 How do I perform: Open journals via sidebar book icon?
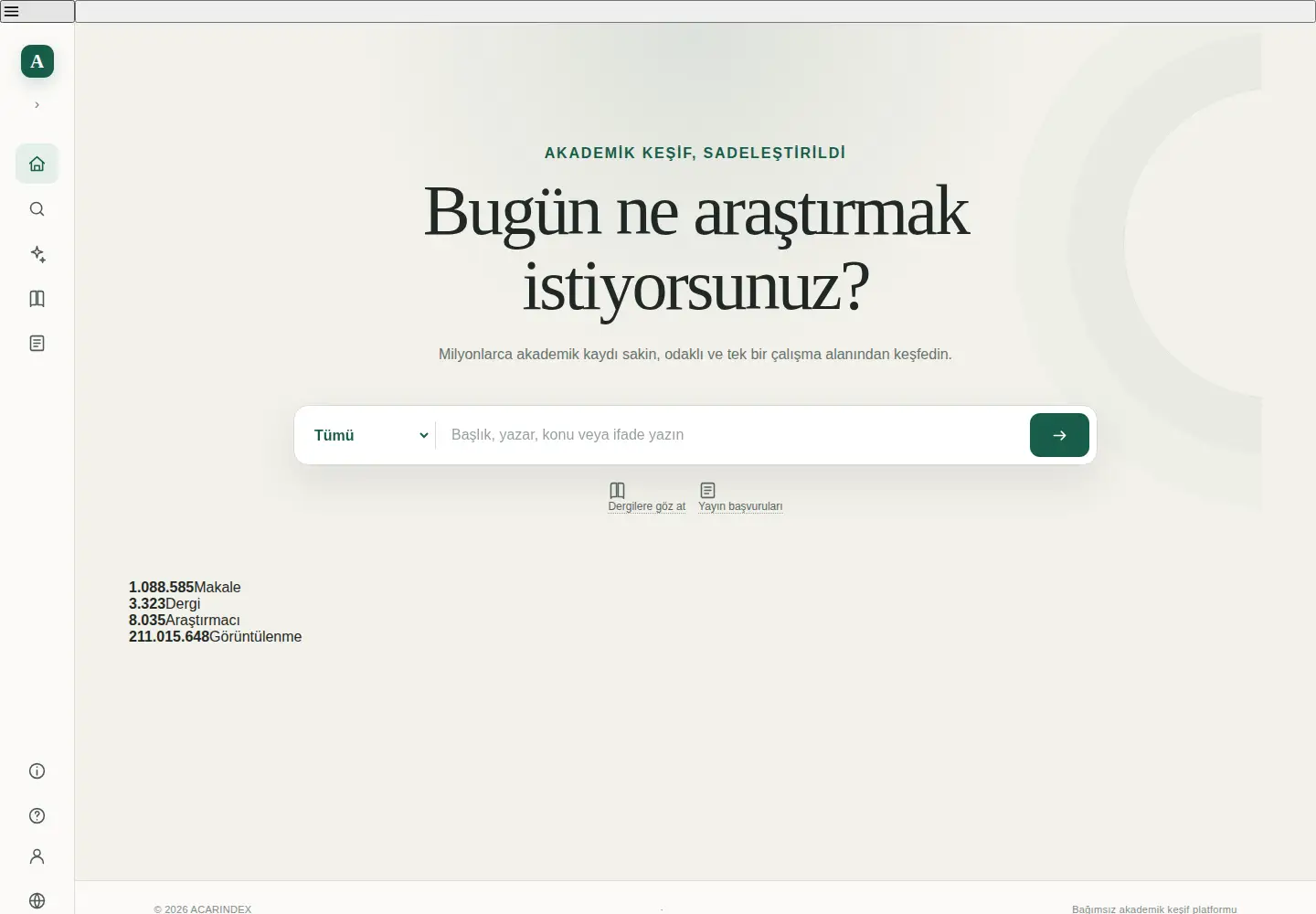[37, 298]
